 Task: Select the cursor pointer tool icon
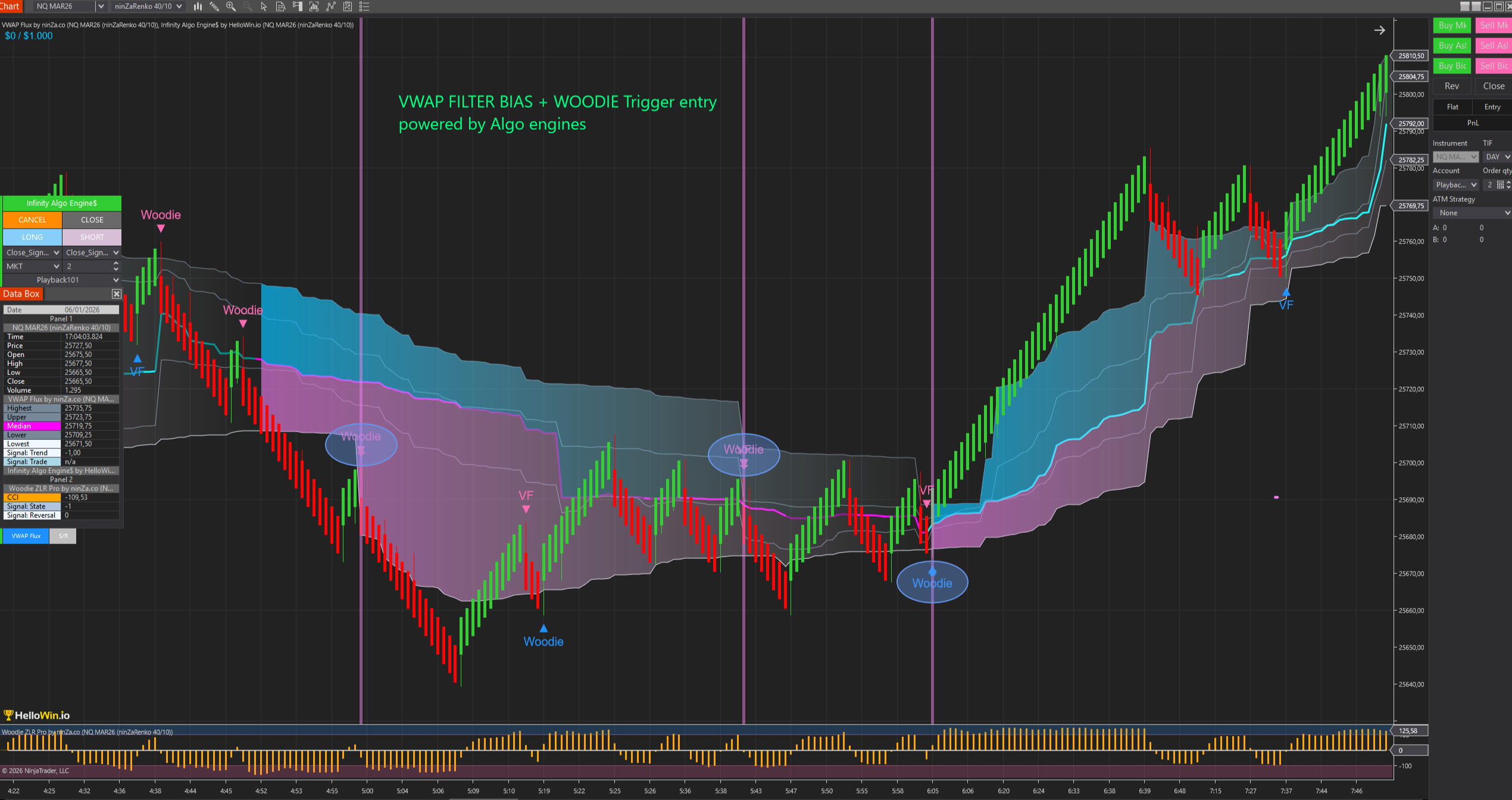264,7
